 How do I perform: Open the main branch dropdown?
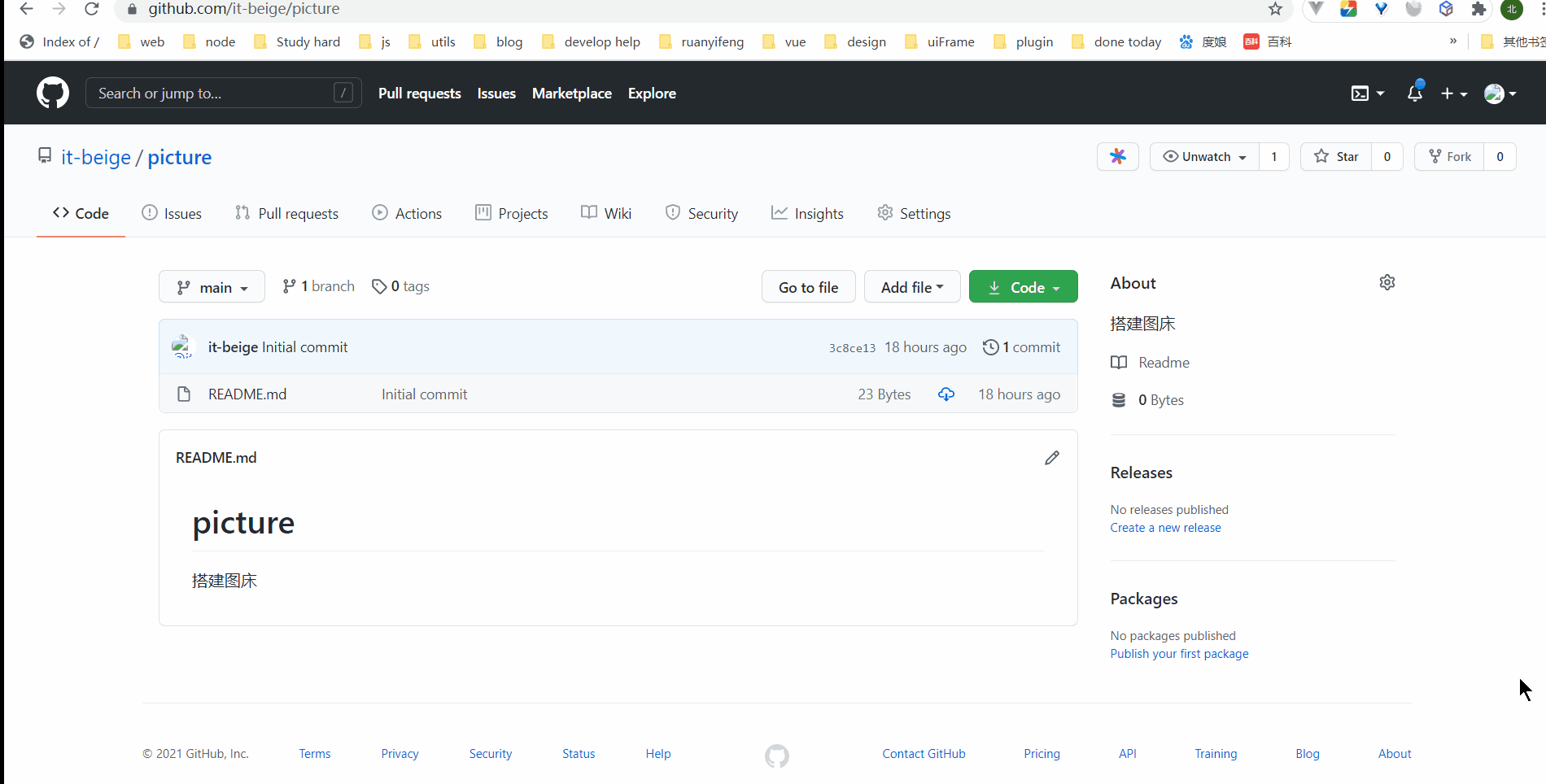tap(212, 287)
